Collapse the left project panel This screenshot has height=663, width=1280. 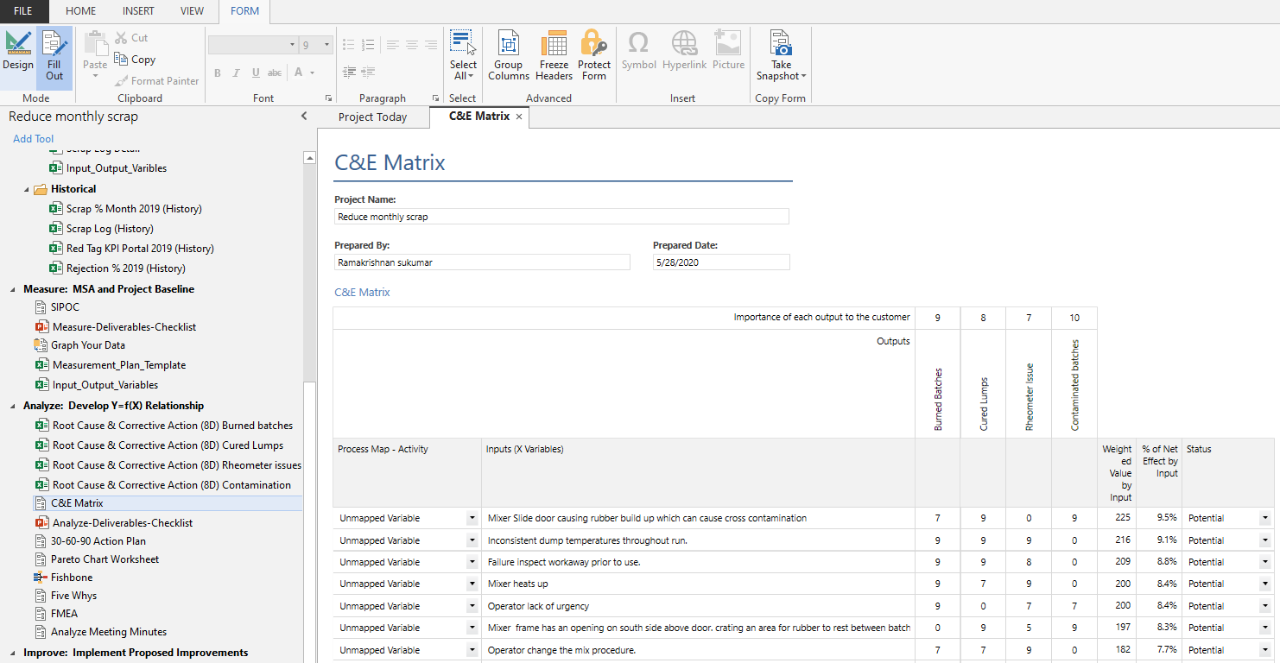304,117
